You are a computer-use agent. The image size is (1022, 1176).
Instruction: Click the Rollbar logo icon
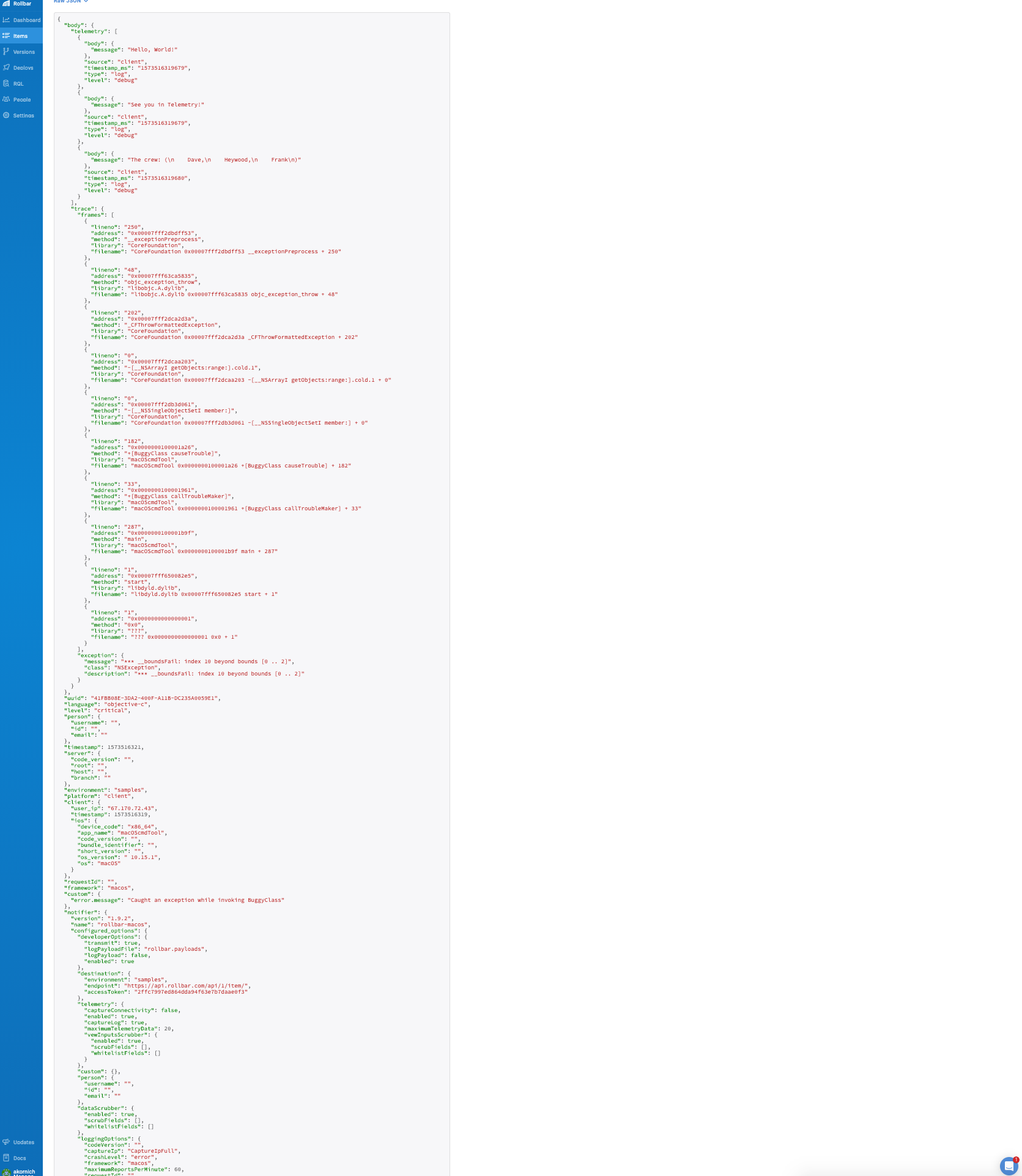coord(7,3)
